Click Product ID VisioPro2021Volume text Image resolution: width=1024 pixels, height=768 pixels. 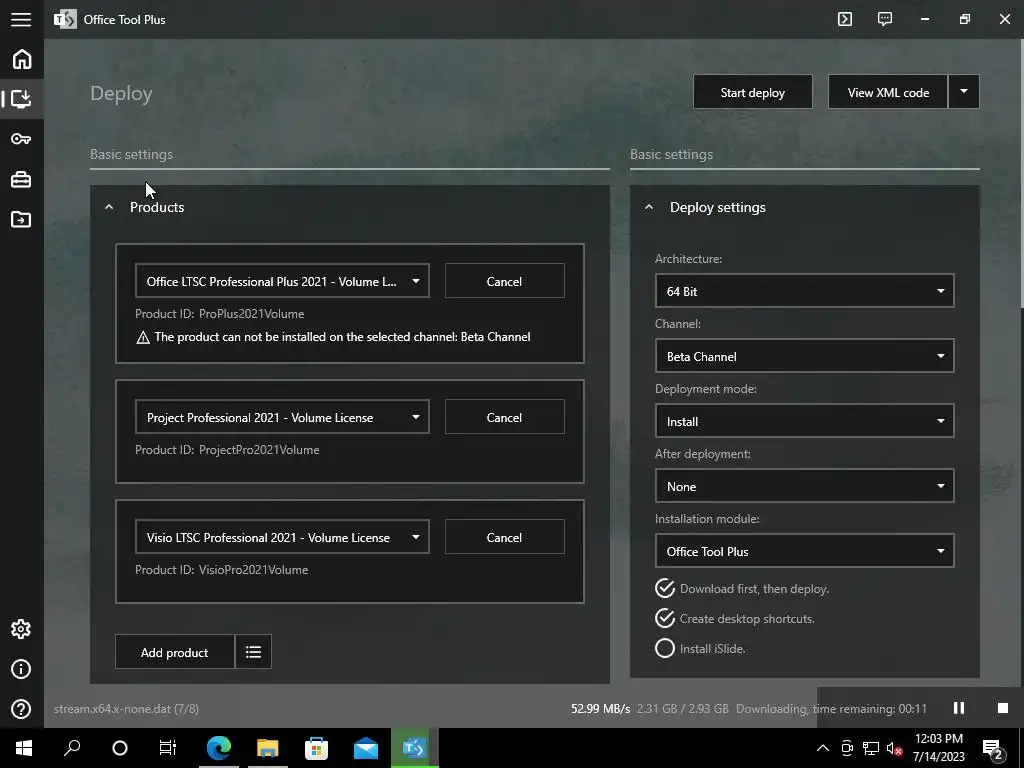point(221,569)
